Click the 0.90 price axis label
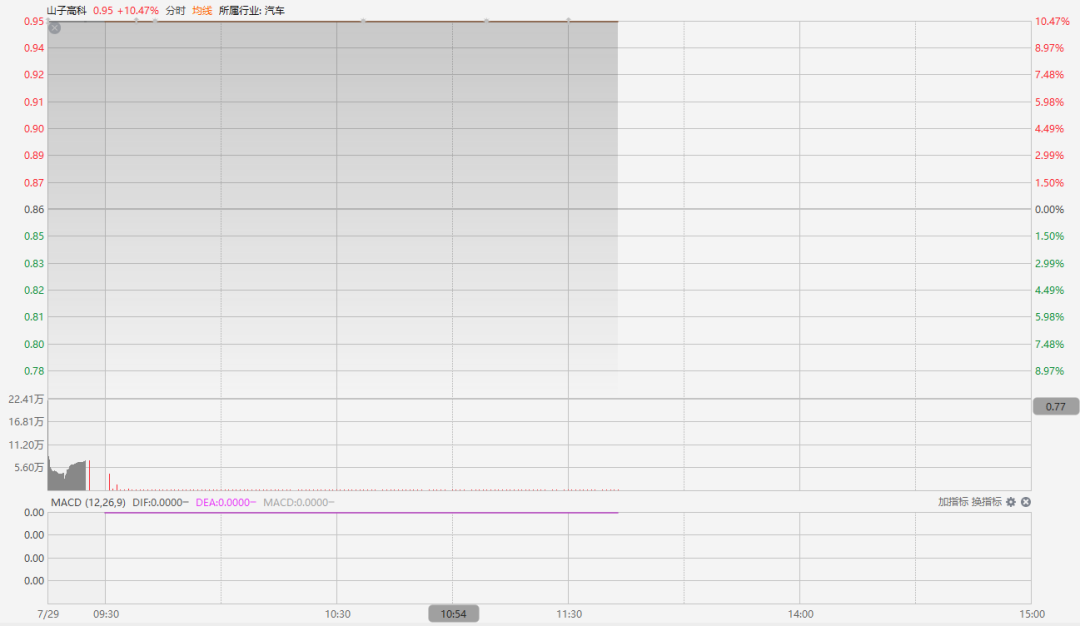 tap(34, 129)
